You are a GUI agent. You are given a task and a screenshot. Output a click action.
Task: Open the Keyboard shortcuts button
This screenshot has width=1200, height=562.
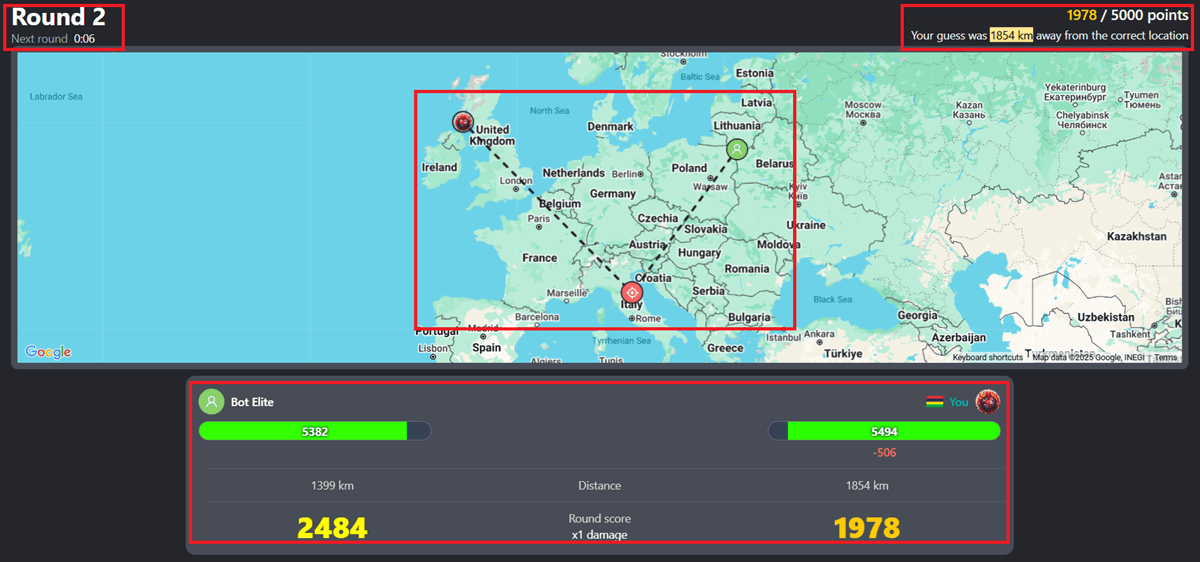(988, 357)
